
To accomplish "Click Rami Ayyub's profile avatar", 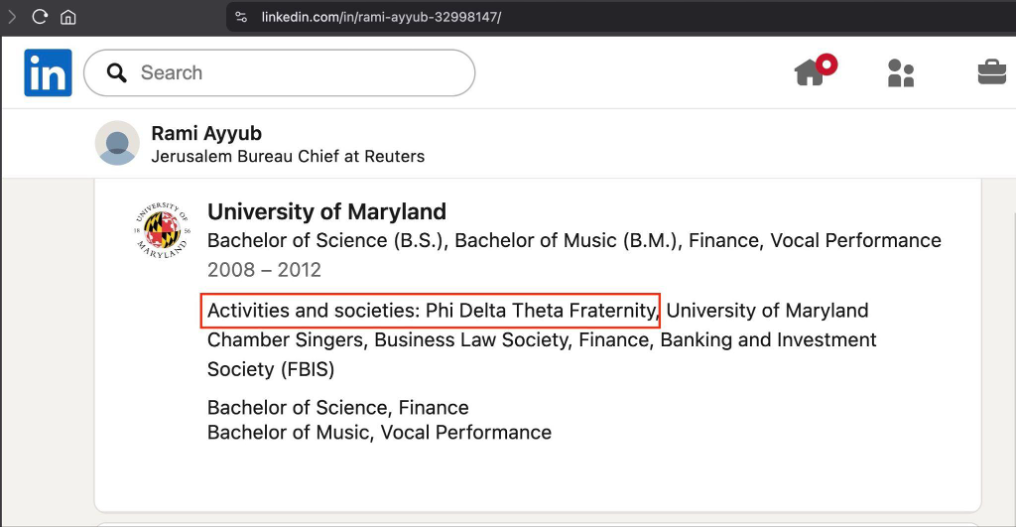I will [117, 144].
